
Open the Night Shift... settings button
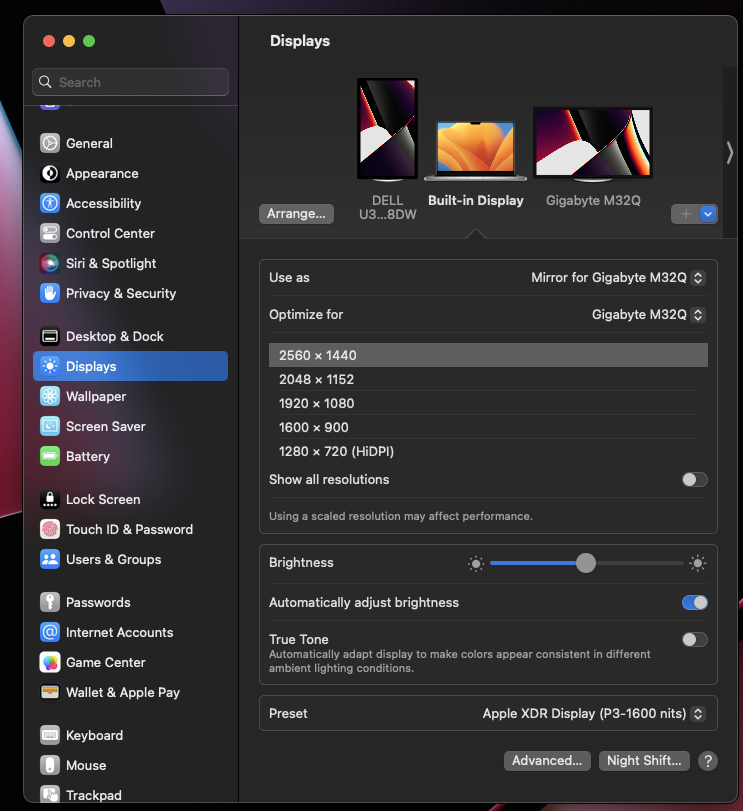pos(644,761)
